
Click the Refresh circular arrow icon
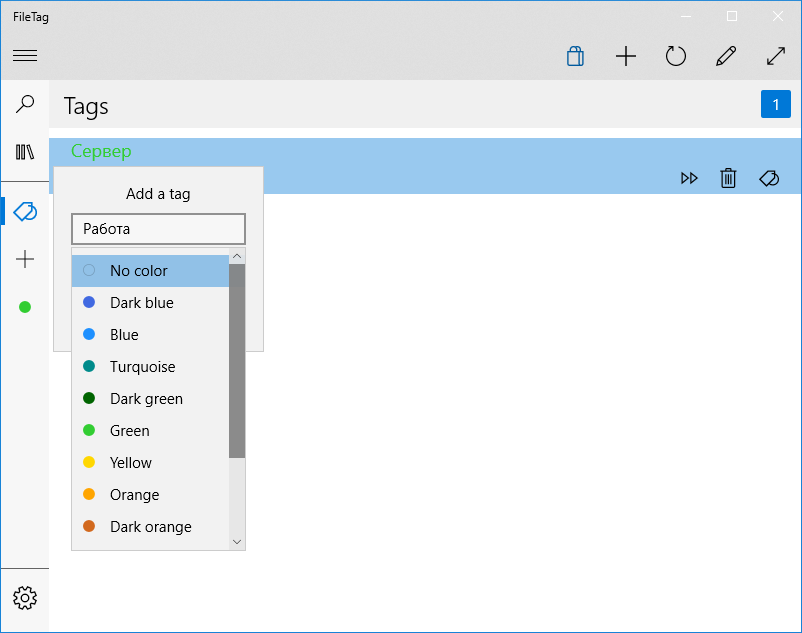(676, 56)
